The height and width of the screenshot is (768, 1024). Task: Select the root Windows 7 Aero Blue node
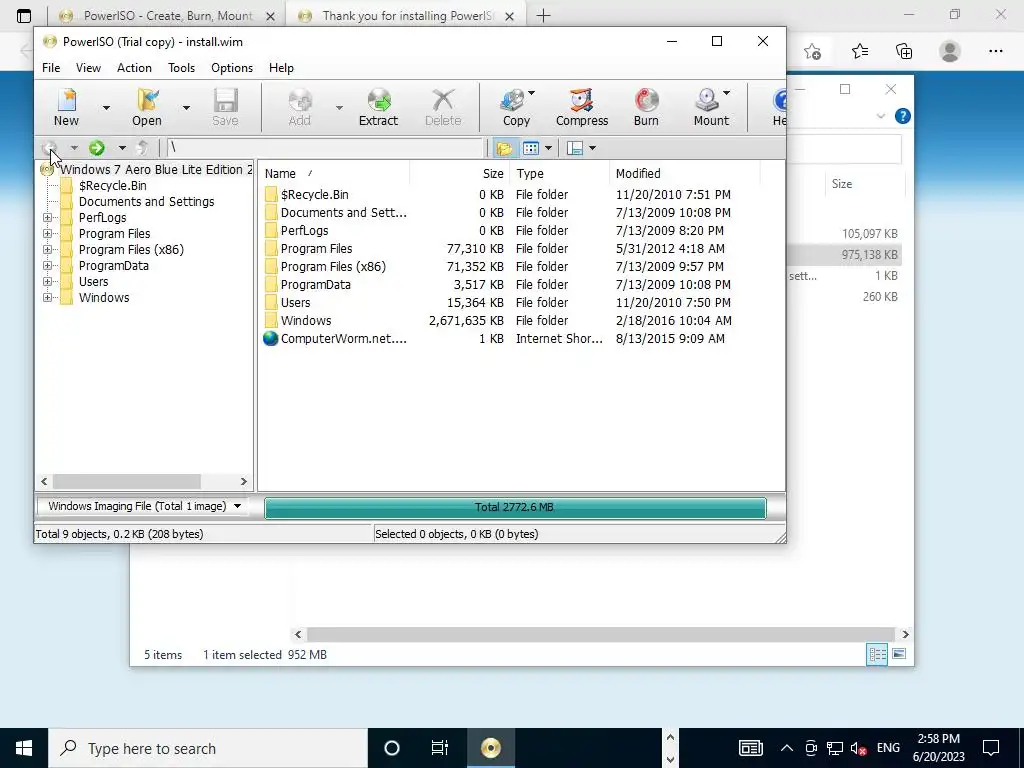[156, 170]
